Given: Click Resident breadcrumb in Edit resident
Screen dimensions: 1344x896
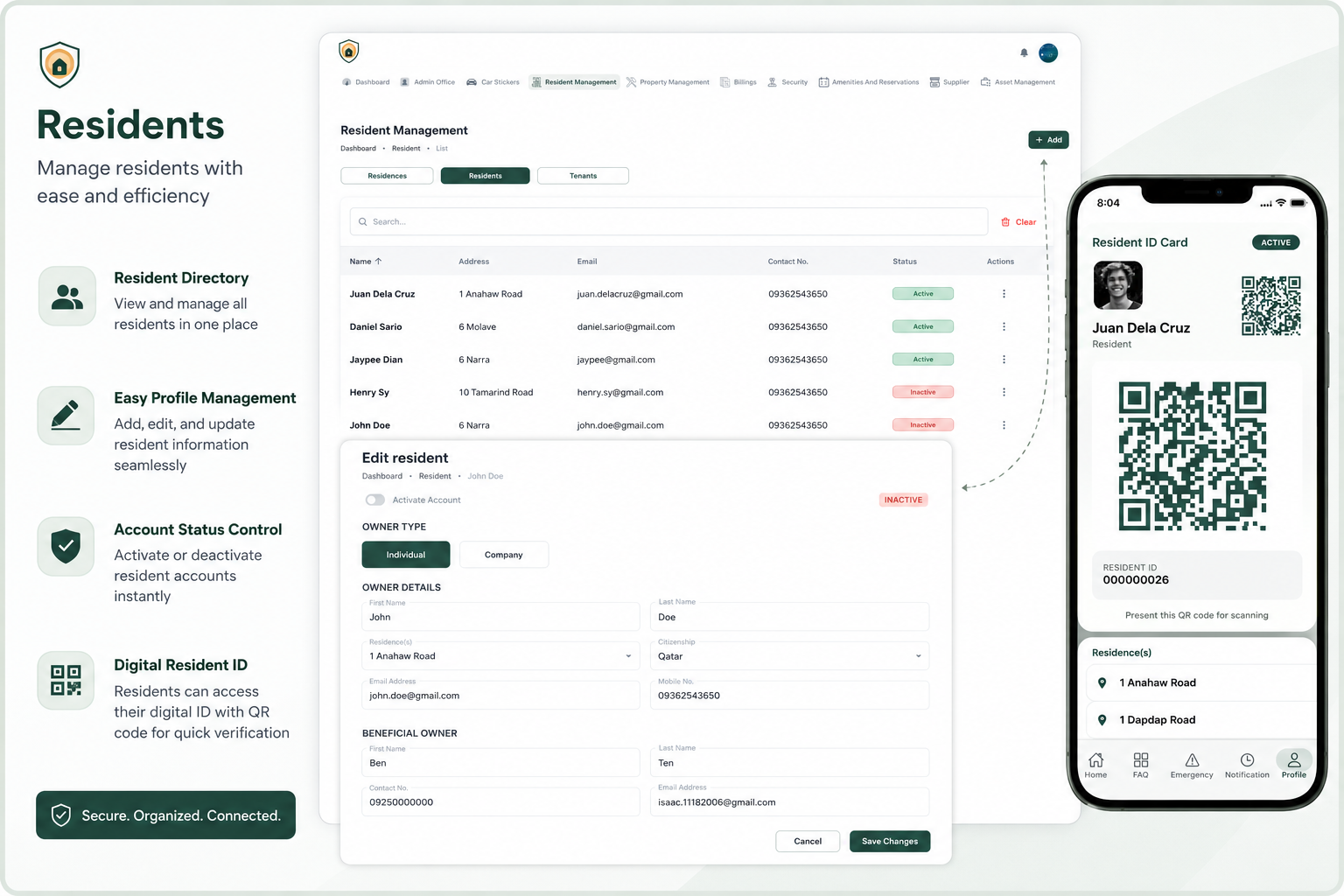Looking at the screenshot, I should coord(435,477).
